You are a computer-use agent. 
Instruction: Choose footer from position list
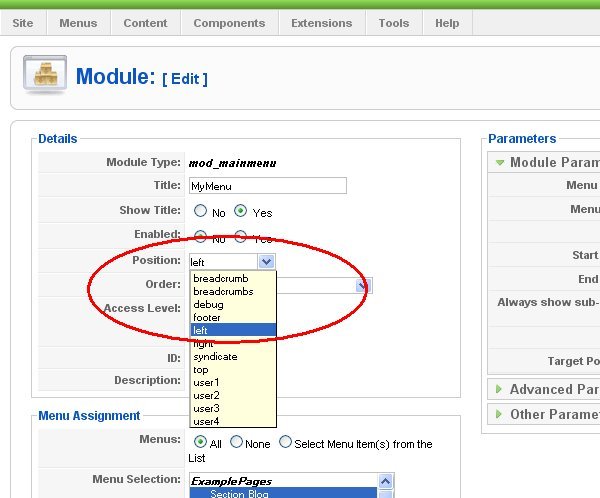pos(233,318)
